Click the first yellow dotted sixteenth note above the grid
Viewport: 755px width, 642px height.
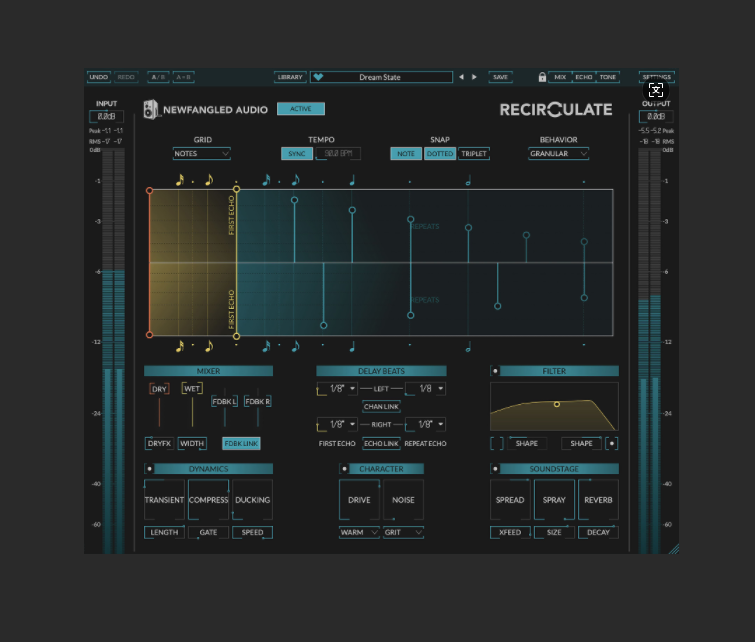click(180, 180)
